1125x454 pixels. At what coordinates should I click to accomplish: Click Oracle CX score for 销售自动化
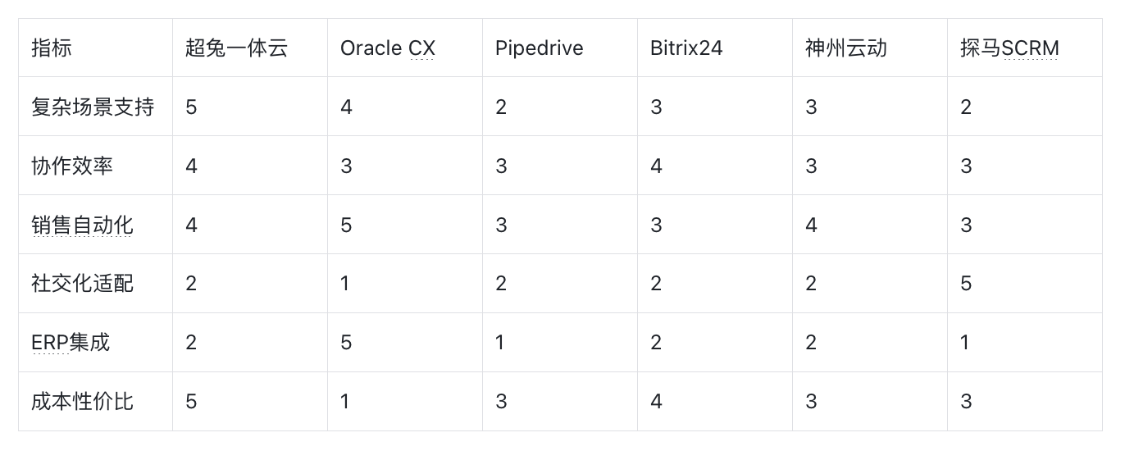346,225
